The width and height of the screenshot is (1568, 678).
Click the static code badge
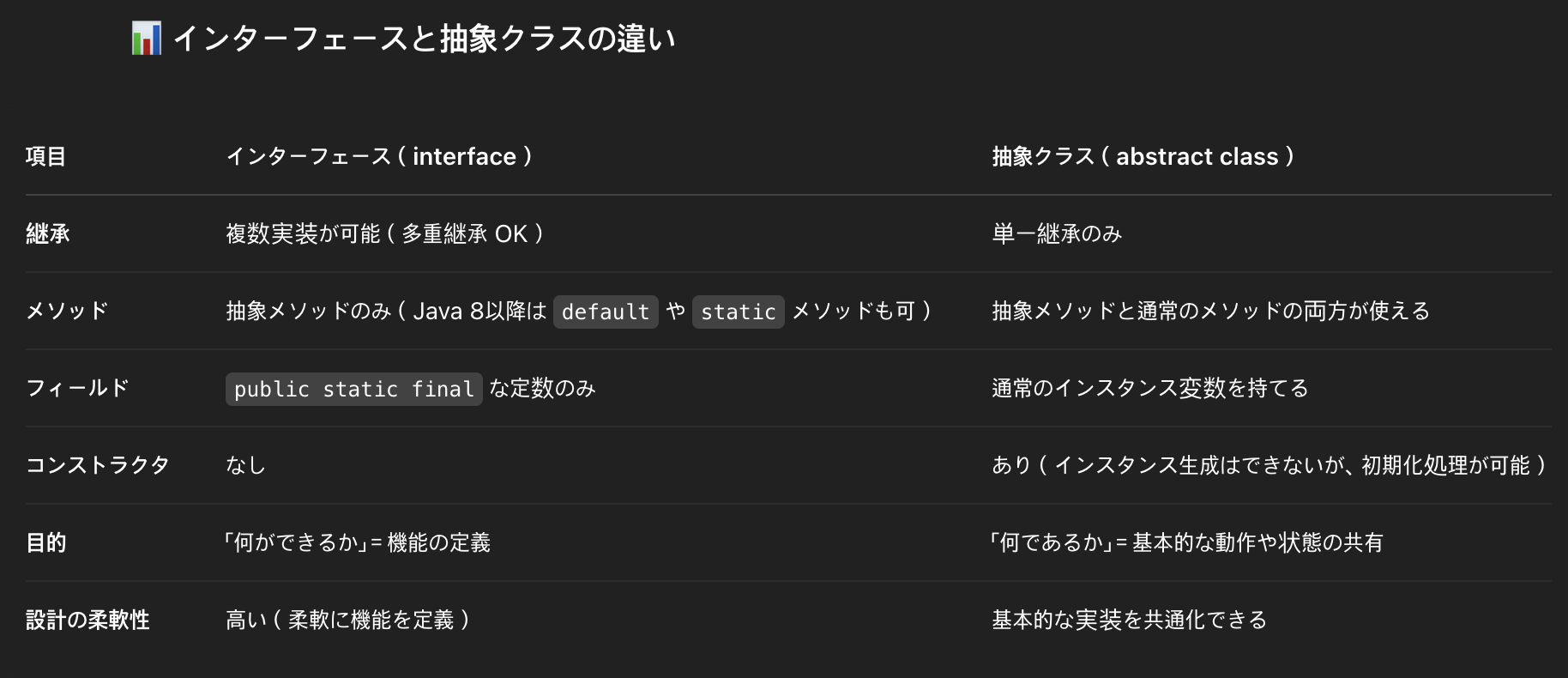click(x=738, y=312)
